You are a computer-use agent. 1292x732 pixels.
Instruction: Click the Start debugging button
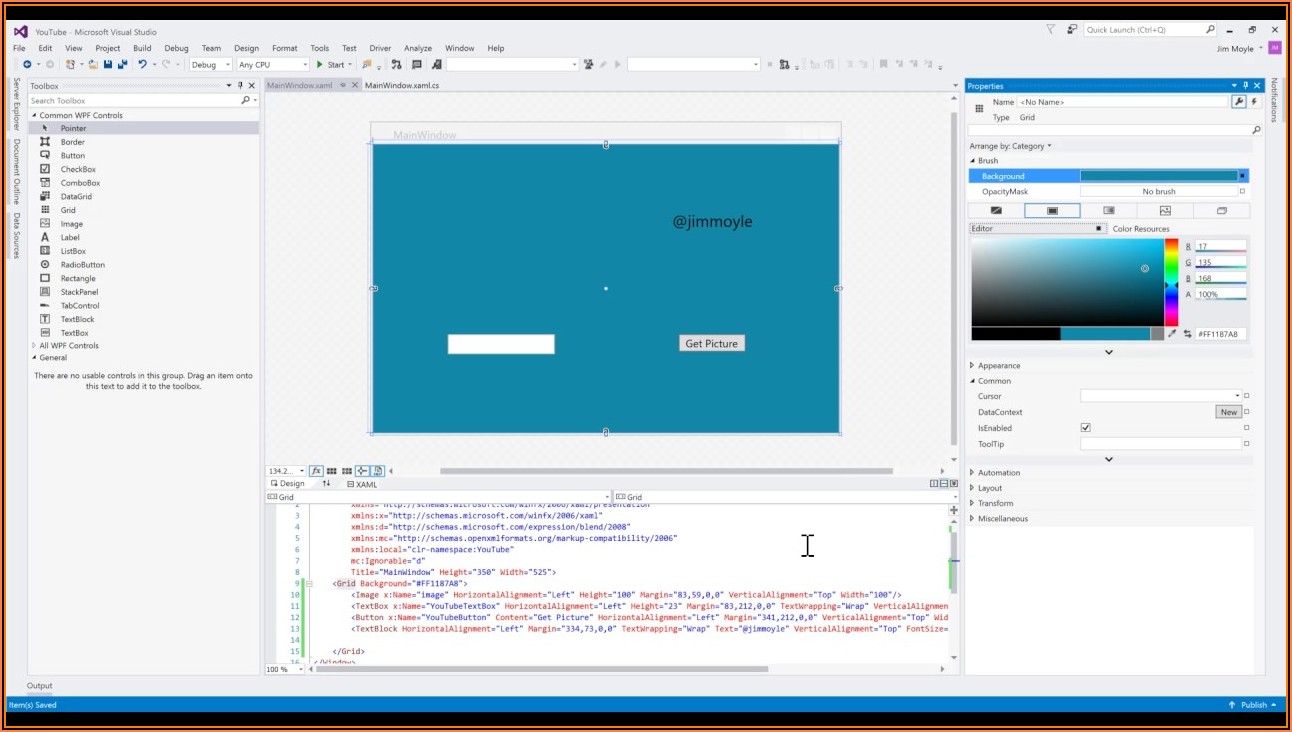point(330,65)
